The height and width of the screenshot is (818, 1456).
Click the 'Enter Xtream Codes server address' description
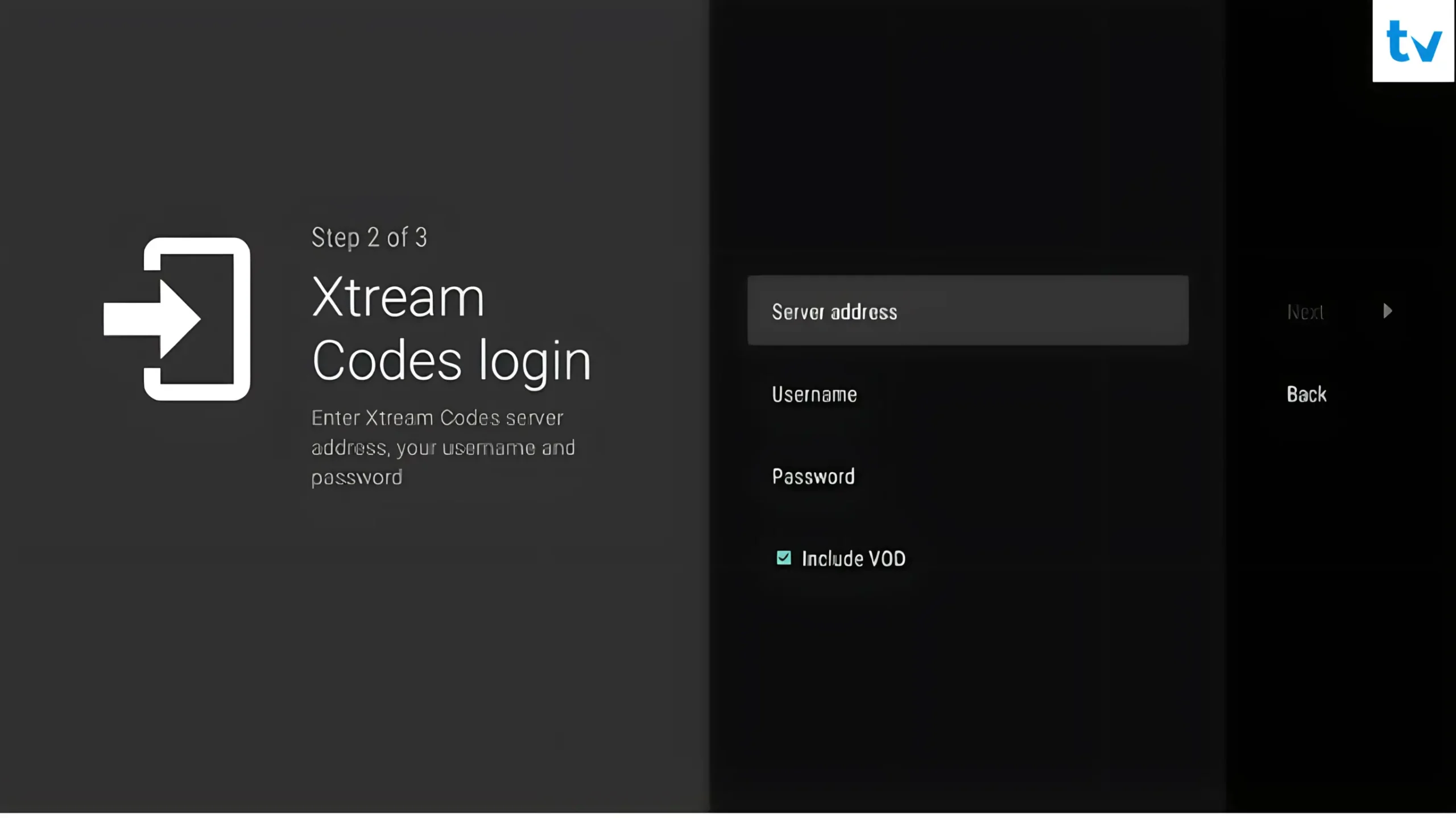(443, 447)
